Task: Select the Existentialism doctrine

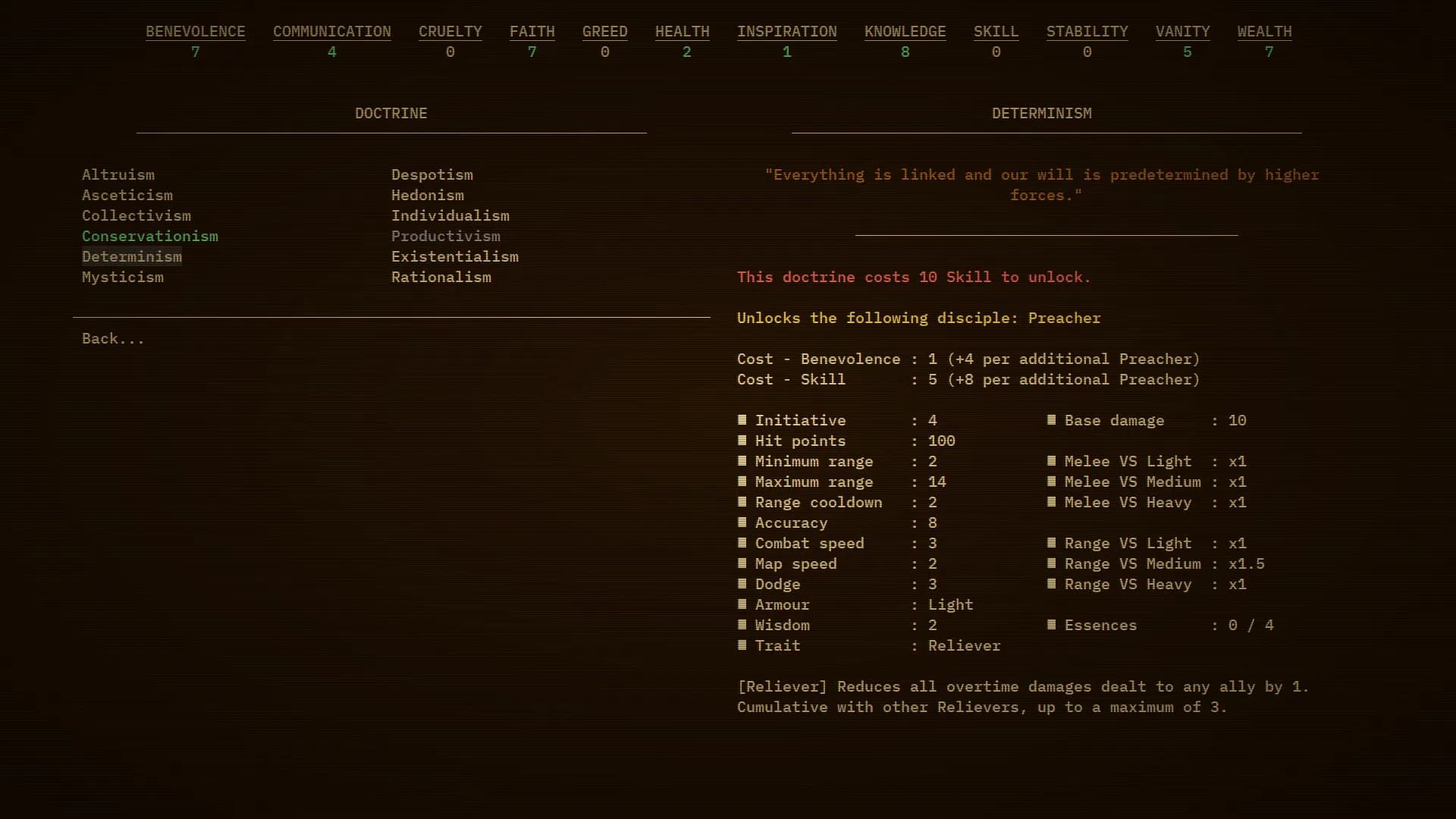Action: point(455,256)
